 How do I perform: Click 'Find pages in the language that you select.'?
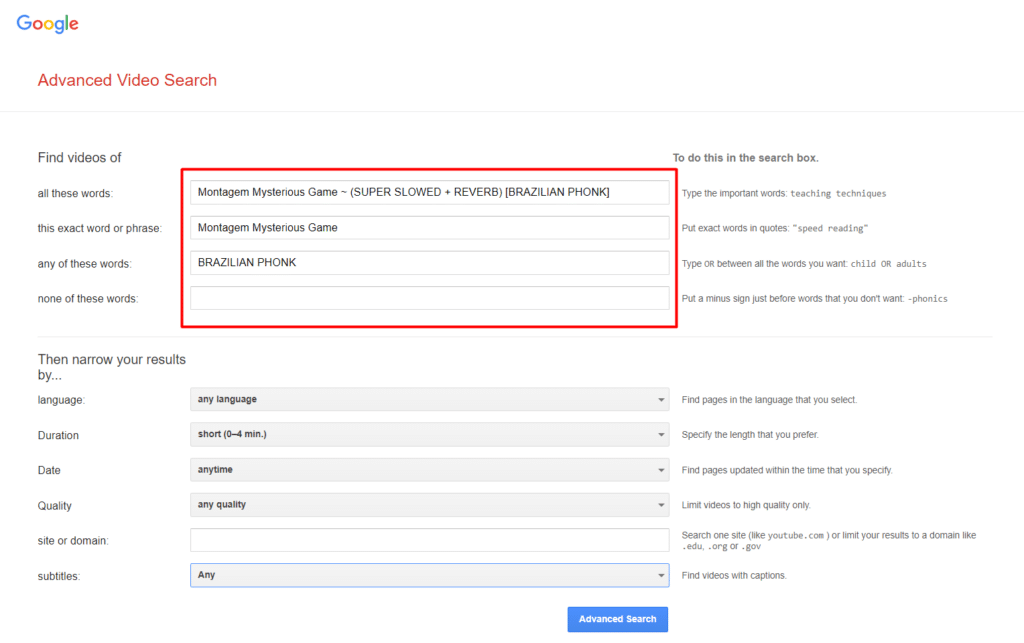(769, 400)
